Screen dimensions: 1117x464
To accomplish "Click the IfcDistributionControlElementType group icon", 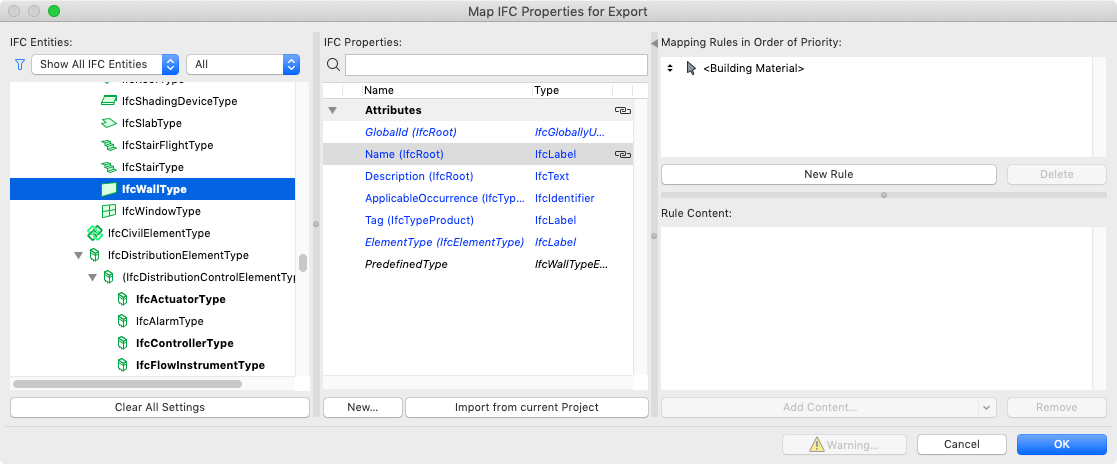I will tap(108, 277).
